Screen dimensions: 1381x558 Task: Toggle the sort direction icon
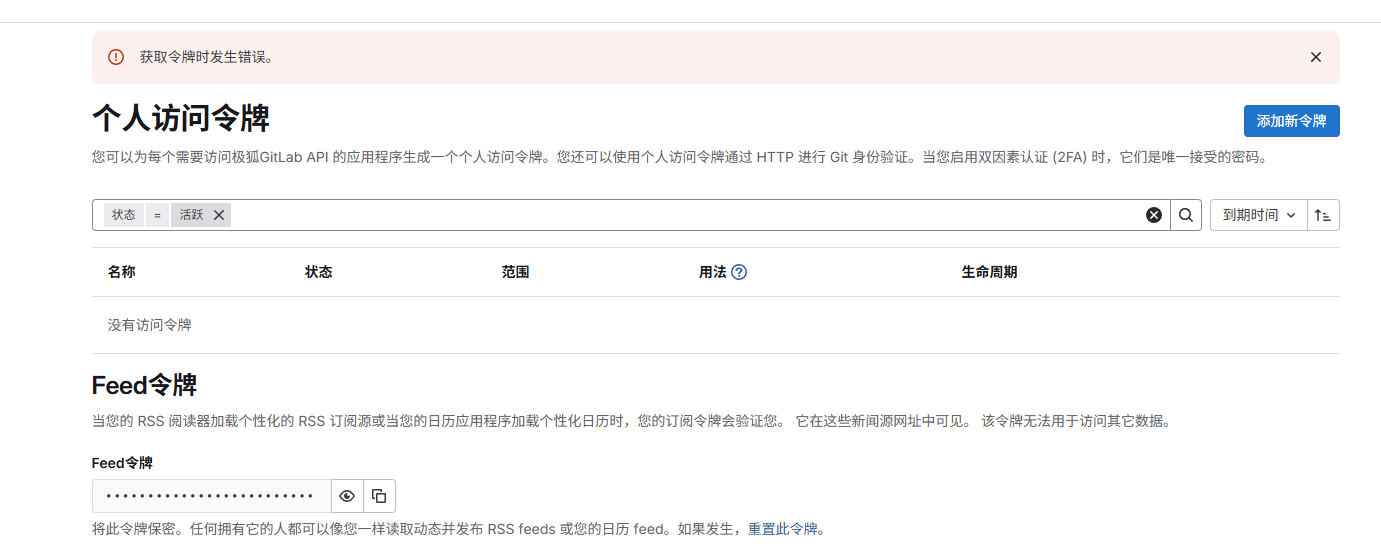click(1323, 215)
